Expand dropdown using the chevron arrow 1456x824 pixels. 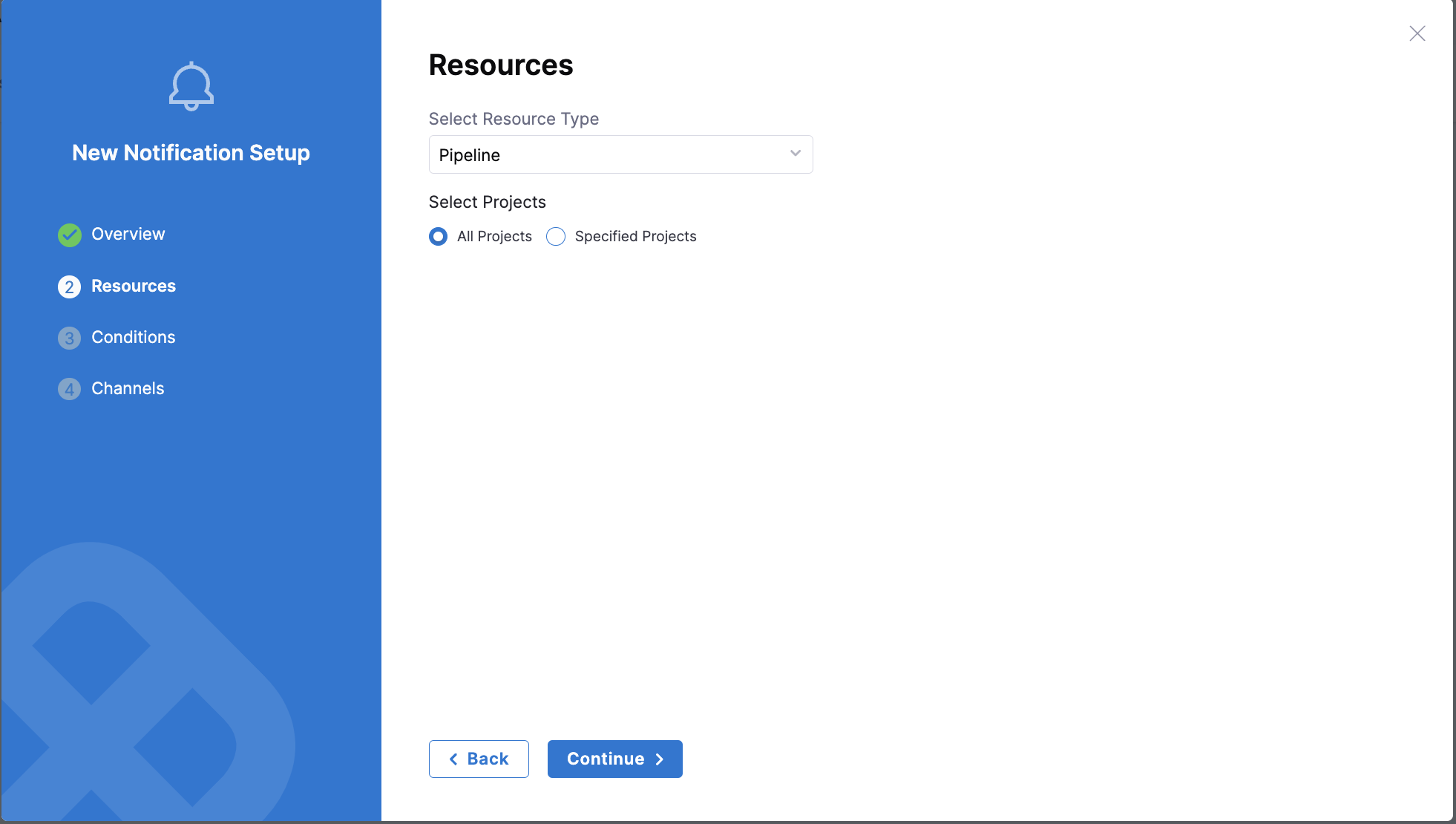[796, 154]
